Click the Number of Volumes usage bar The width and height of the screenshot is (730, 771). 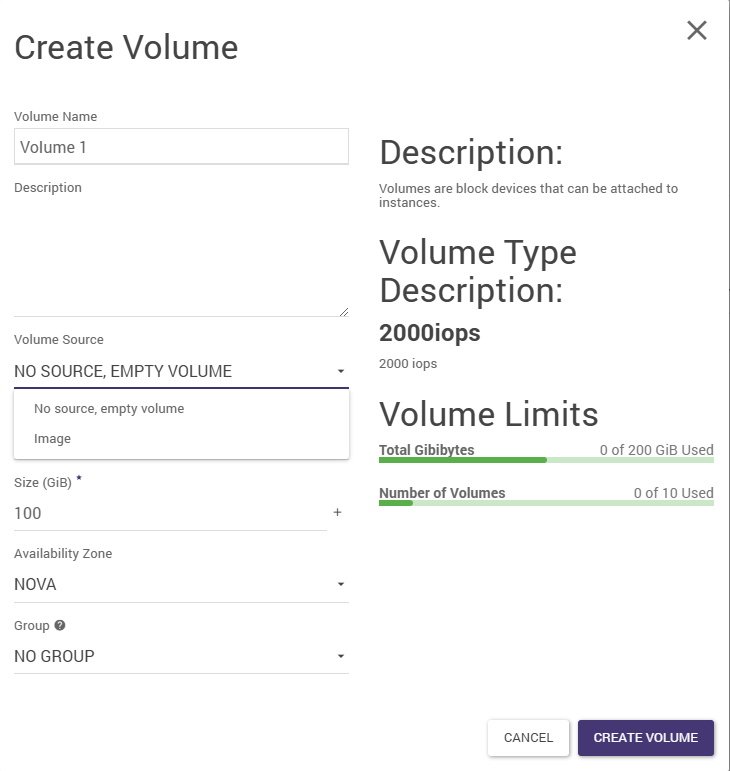546,503
